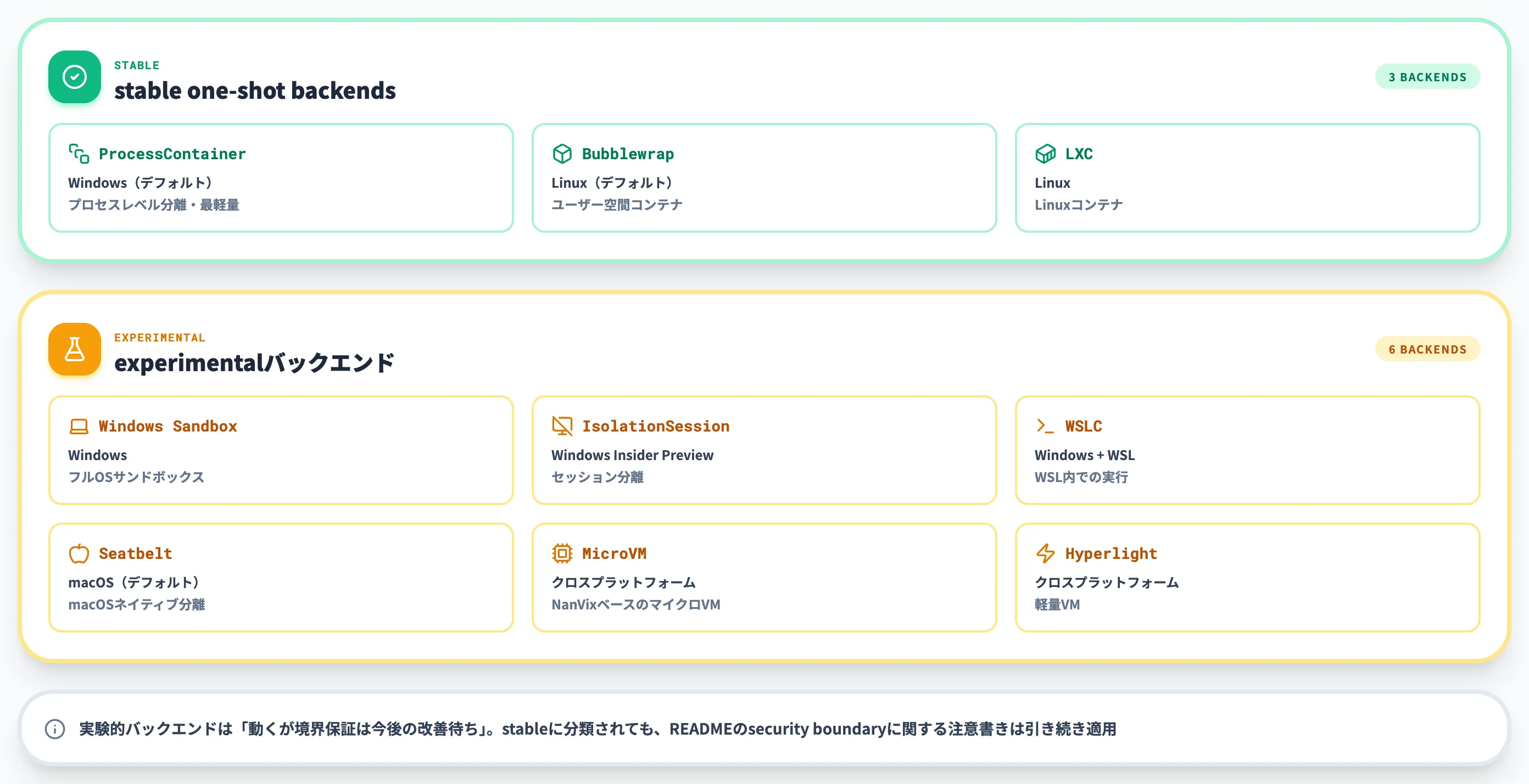This screenshot has width=1529, height=784.
Task: Click the 'stable one-shot backends' heading
Action: 255,91
